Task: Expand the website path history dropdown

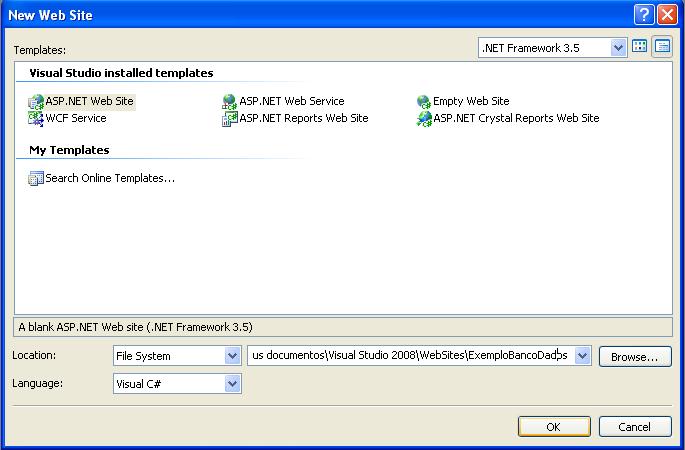Action: click(x=583, y=356)
